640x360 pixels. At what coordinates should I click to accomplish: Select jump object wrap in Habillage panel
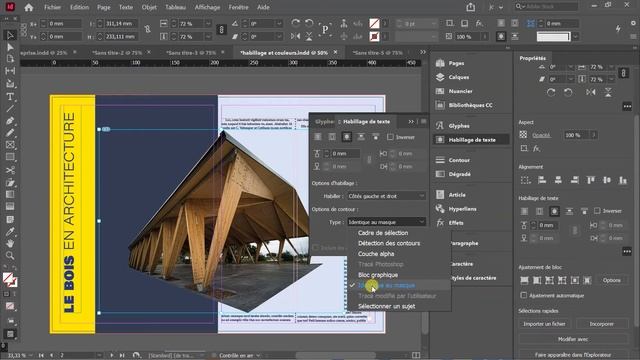[x=361, y=137]
